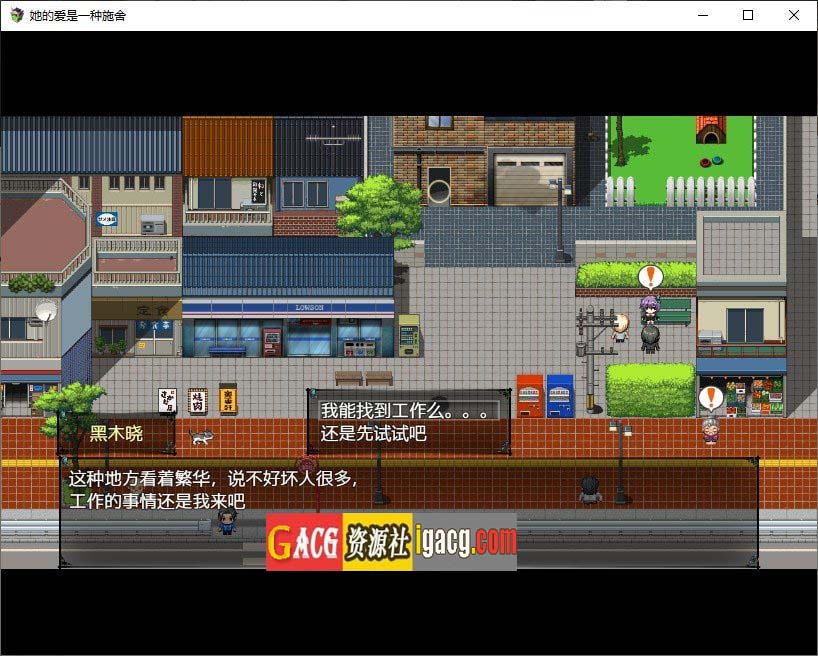The width and height of the screenshot is (818, 656).
Task: Maximize the game window
Action: (747, 16)
